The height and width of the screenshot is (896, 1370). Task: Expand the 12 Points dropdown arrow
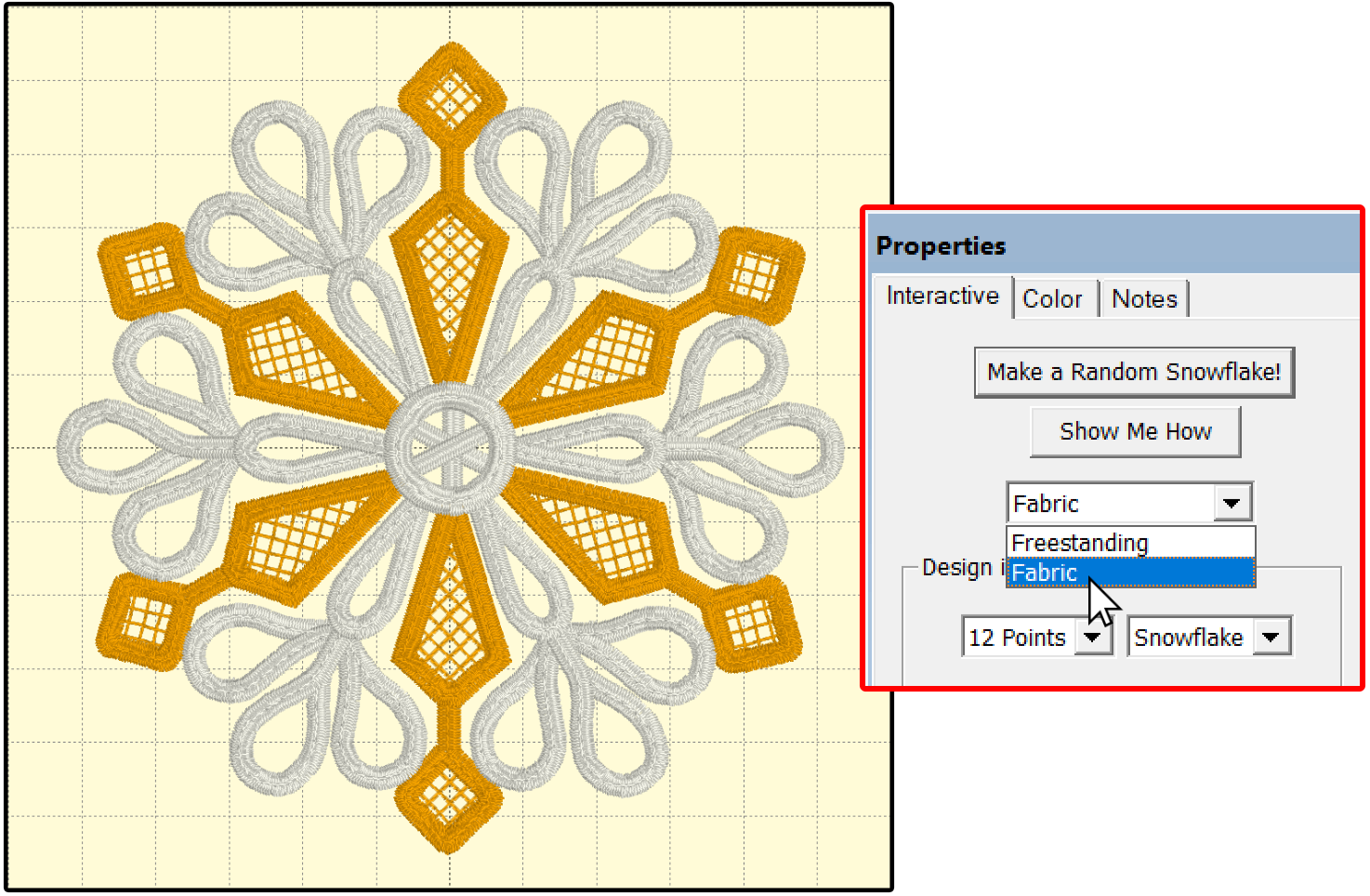(x=1093, y=638)
